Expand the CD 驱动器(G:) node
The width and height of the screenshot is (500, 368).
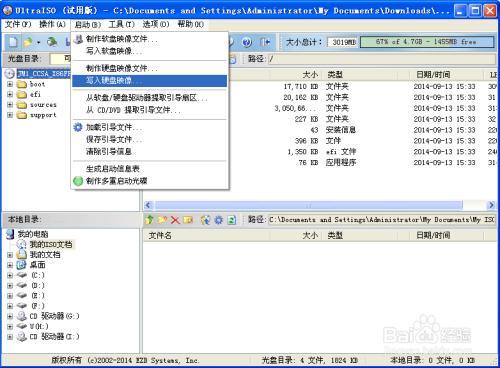(x=10, y=316)
